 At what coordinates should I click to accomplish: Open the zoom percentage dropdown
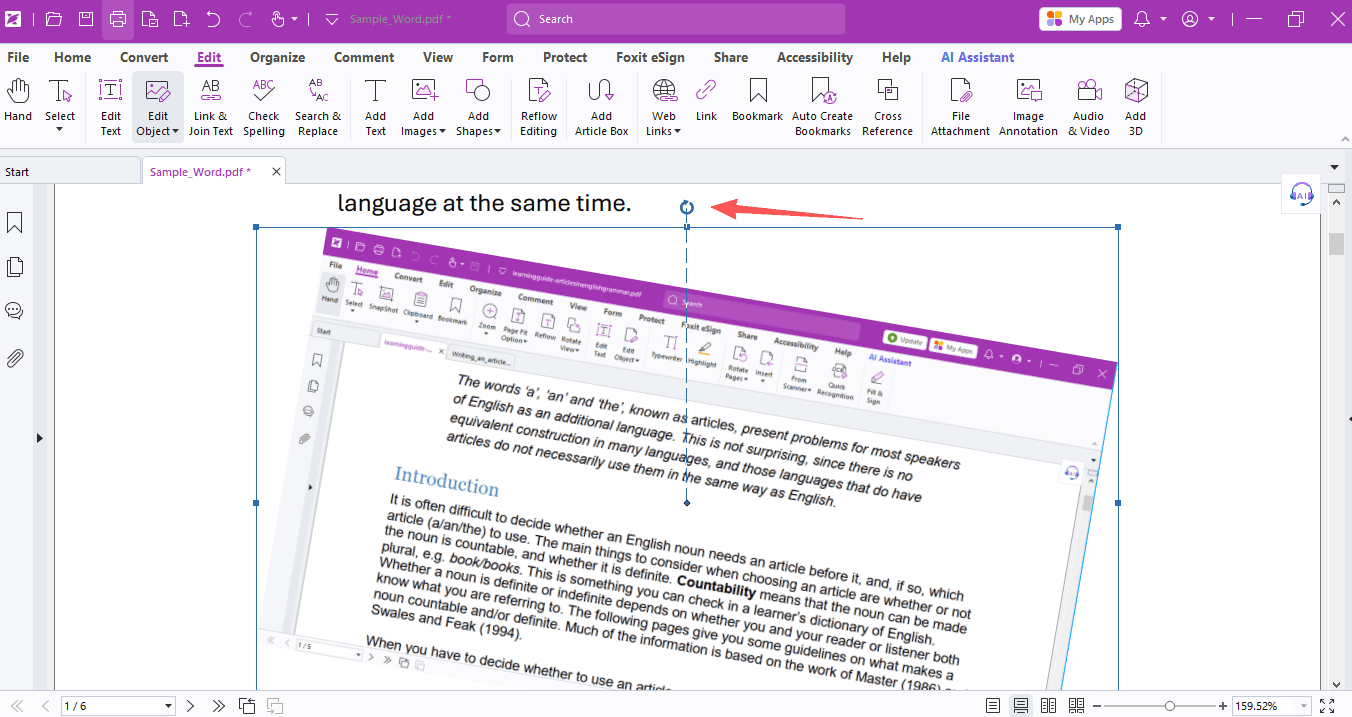[x=1303, y=706]
